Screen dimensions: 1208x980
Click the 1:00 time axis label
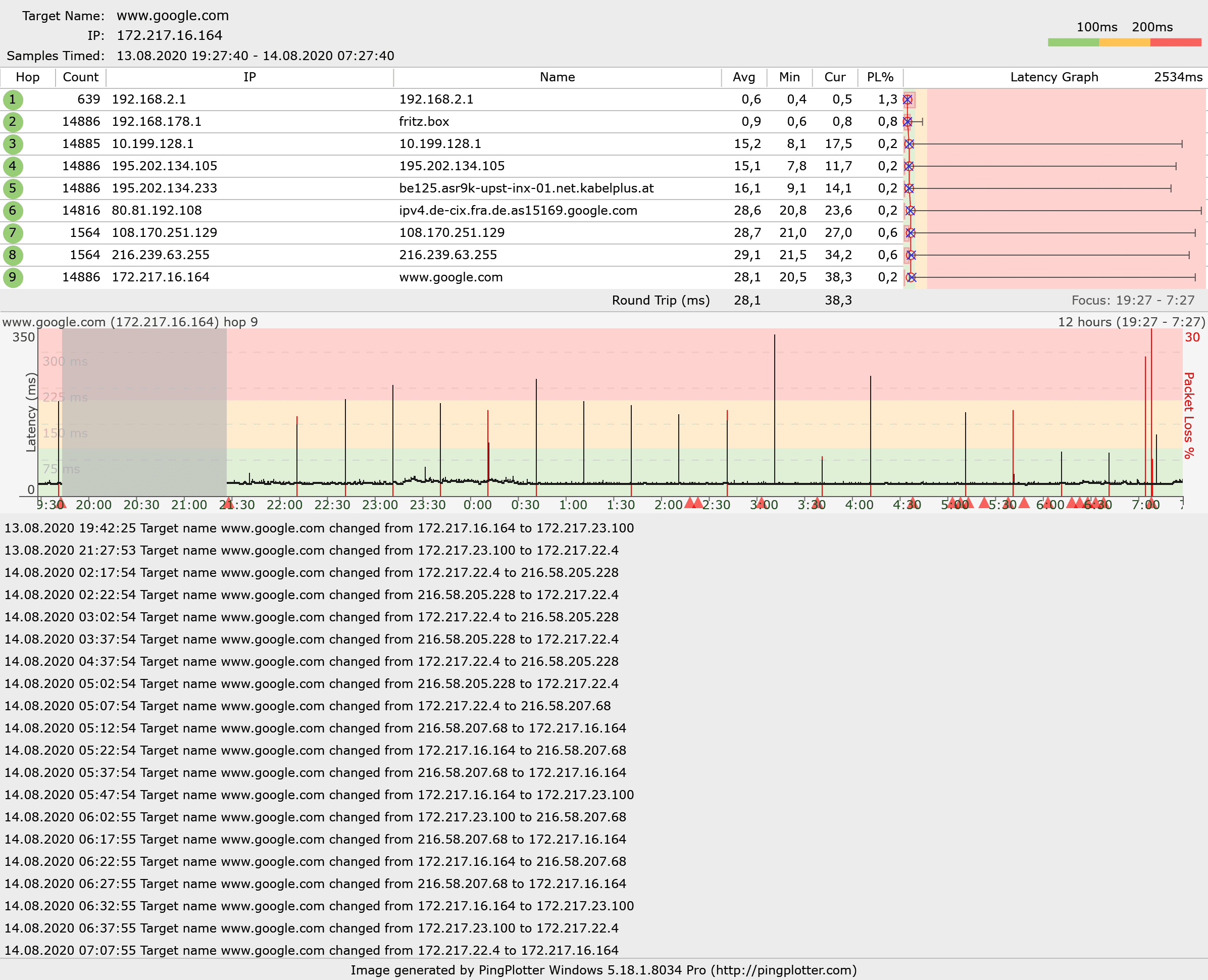coord(573,505)
